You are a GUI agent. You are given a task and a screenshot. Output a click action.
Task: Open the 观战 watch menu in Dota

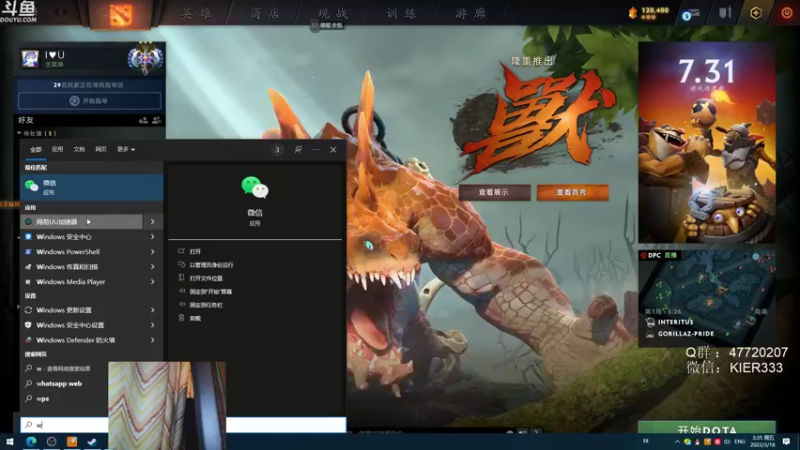(x=333, y=13)
